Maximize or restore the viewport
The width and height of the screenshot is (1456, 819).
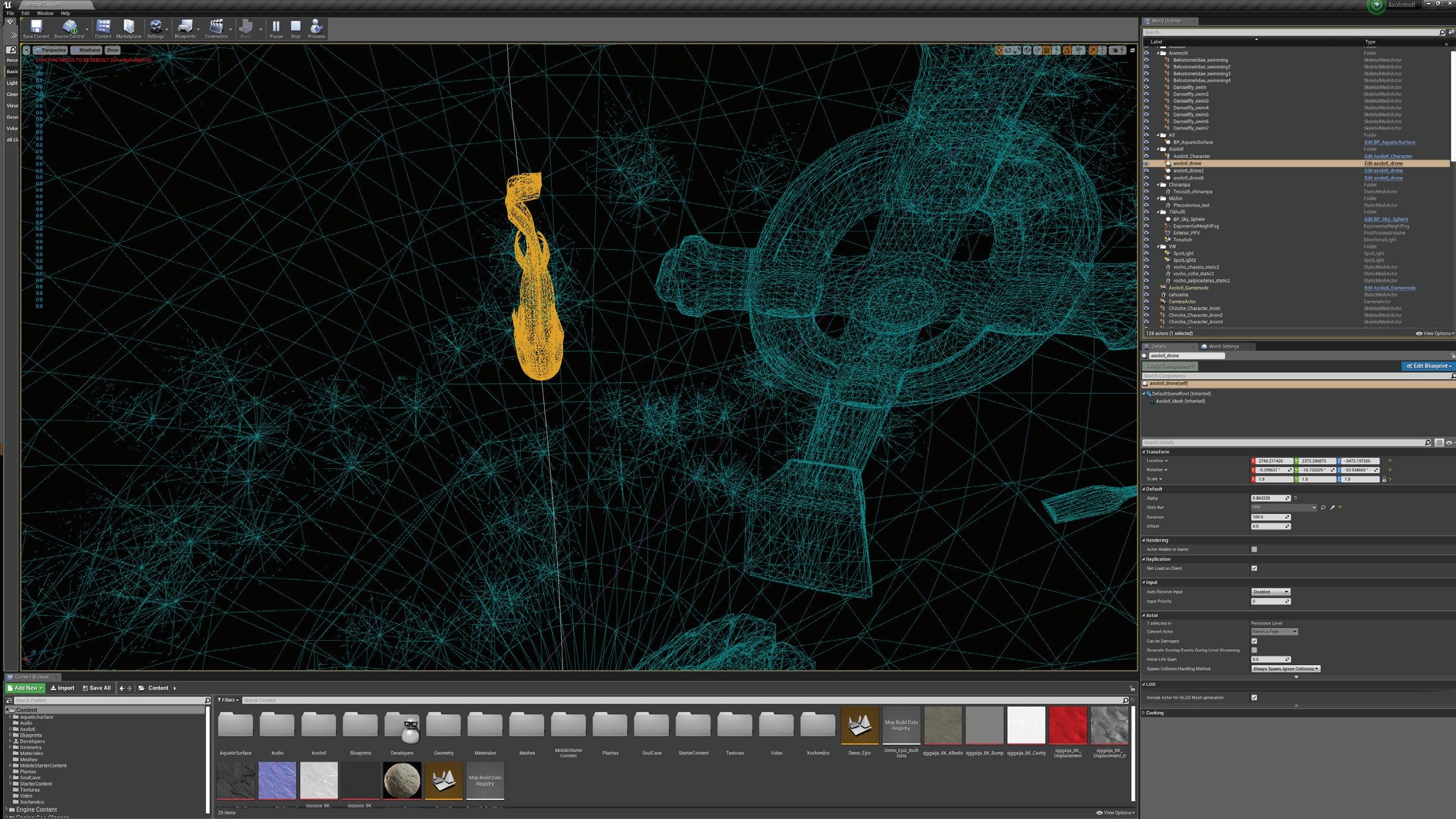click(x=1133, y=50)
